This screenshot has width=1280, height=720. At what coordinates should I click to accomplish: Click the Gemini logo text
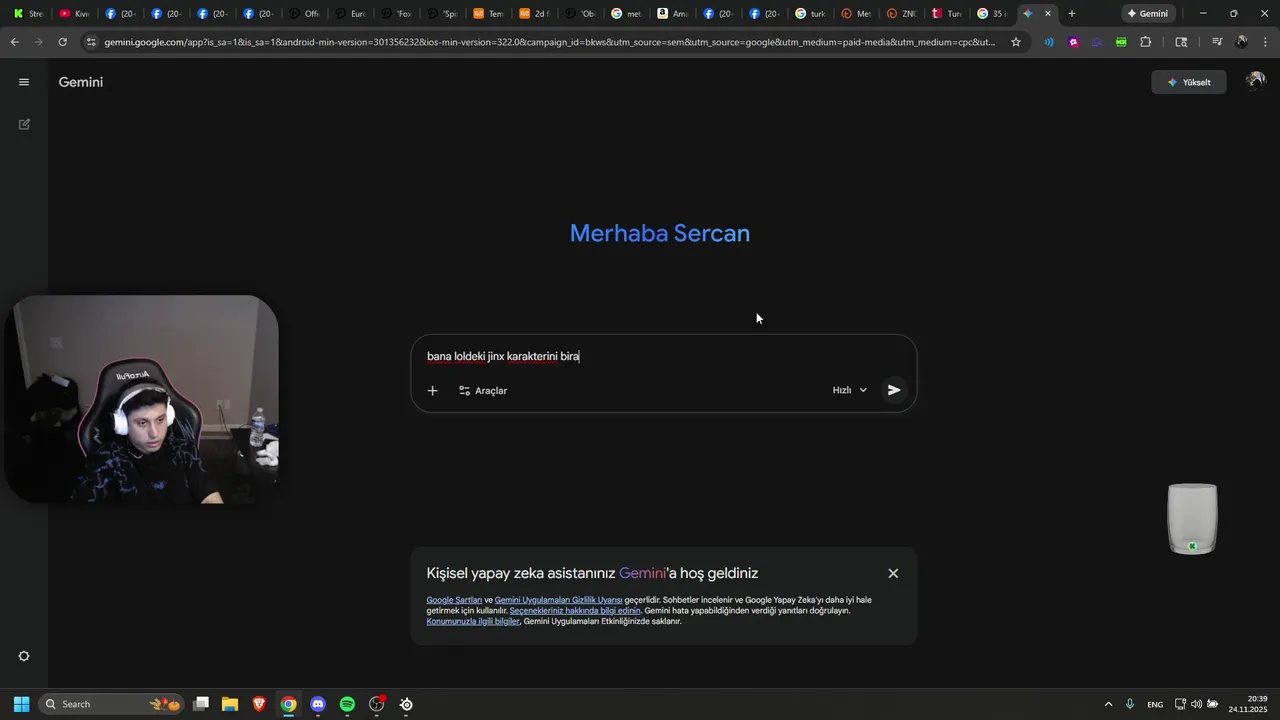(x=81, y=82)
